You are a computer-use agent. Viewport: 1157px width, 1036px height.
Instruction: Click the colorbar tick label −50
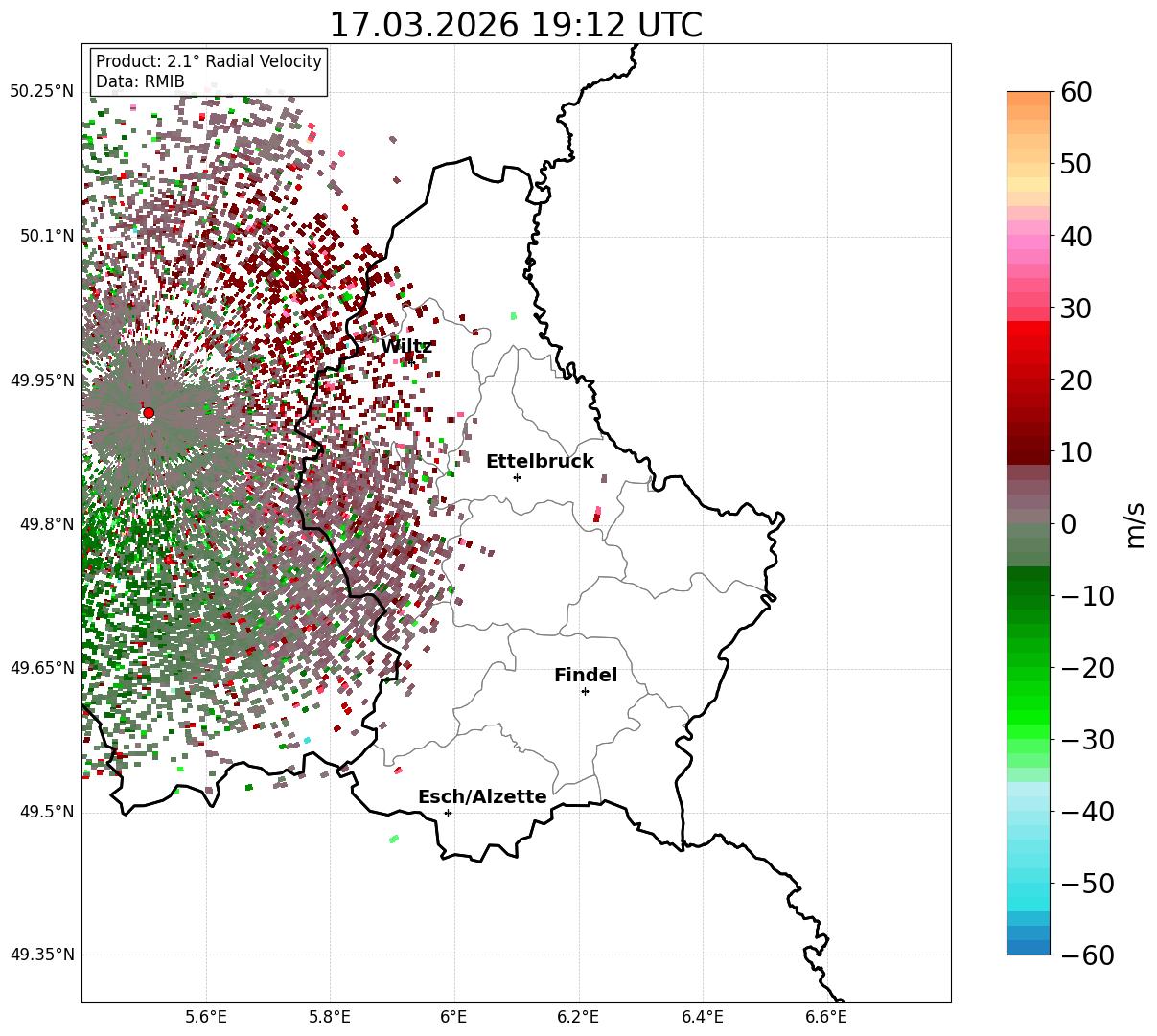pos(1088,884)
